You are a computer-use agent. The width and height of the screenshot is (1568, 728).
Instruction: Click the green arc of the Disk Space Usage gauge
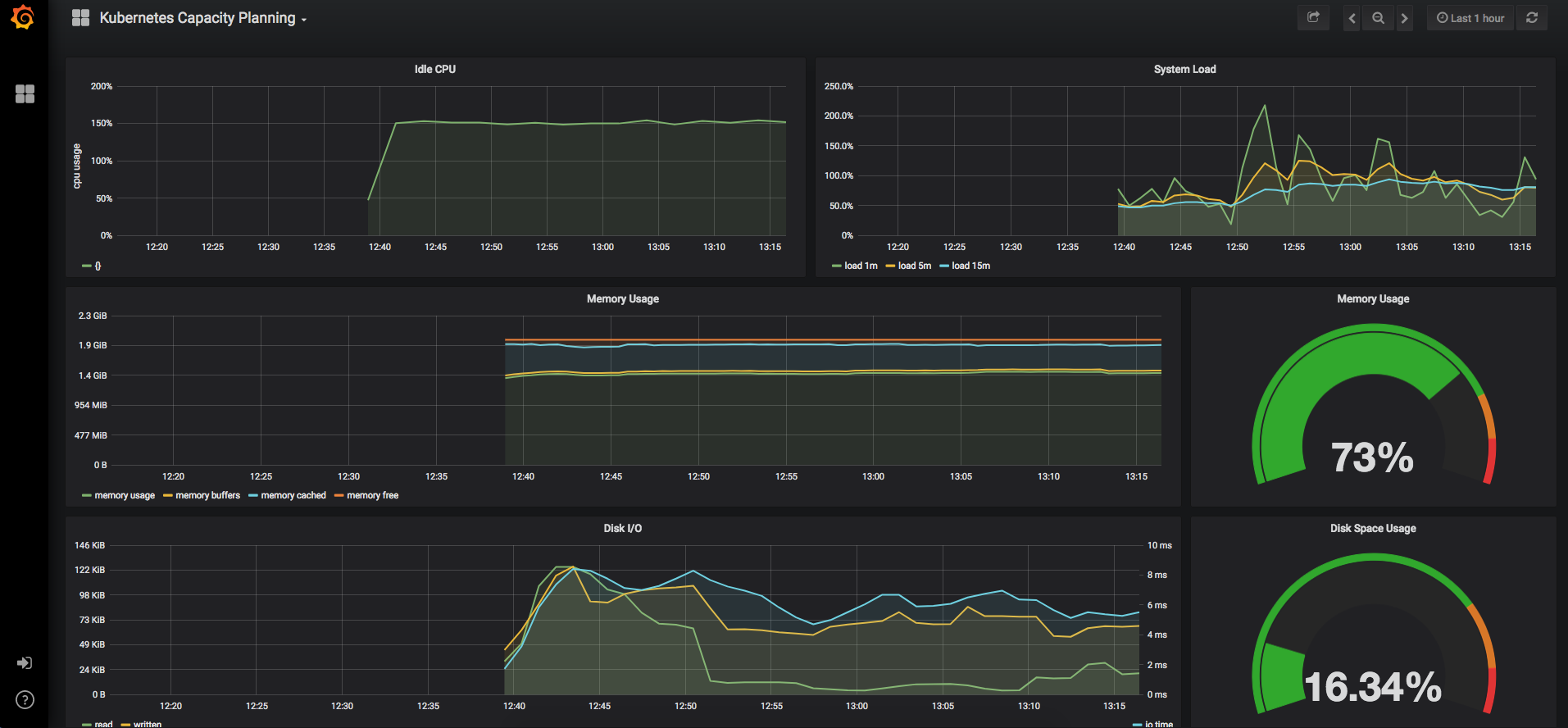[1283, 676]
